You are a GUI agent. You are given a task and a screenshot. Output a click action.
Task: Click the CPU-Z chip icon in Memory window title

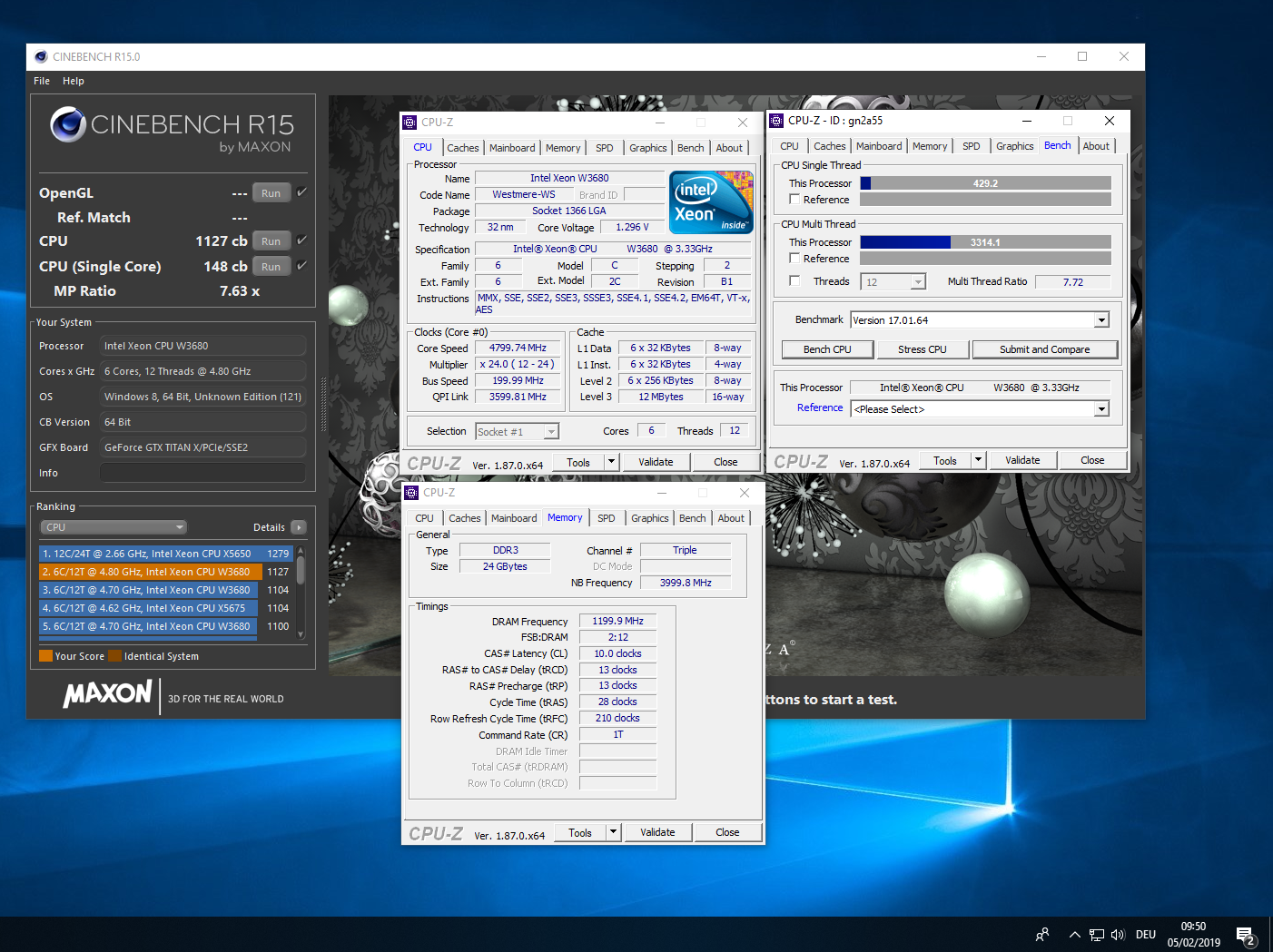[411, 493]
